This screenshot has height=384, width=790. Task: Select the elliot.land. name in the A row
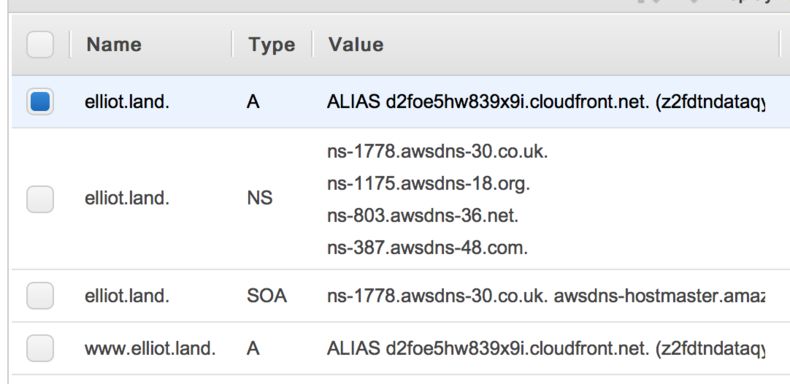point(127,102)
